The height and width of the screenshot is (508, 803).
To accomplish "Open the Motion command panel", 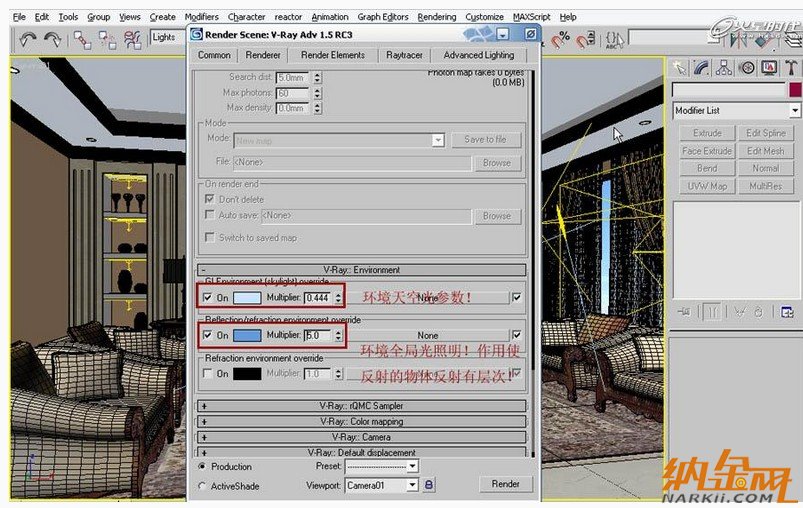I will pos(747,68).
